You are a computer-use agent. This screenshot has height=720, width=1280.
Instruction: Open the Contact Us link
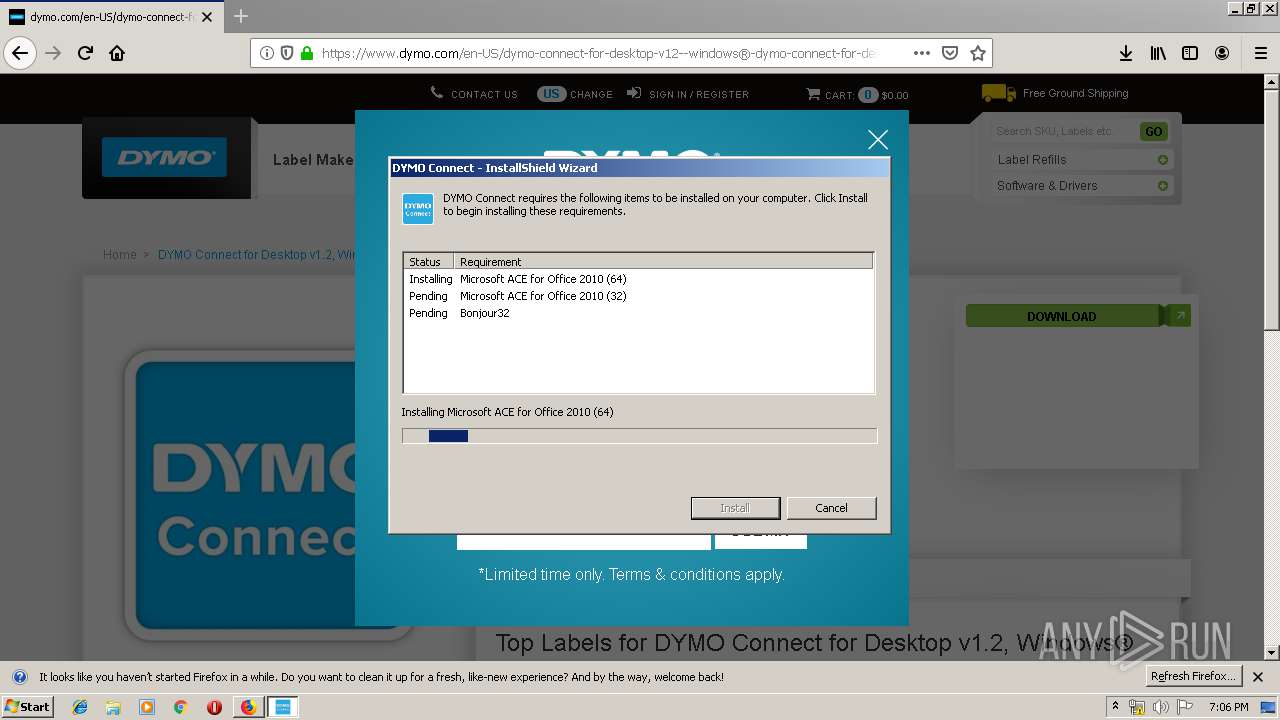pos(474,94)
